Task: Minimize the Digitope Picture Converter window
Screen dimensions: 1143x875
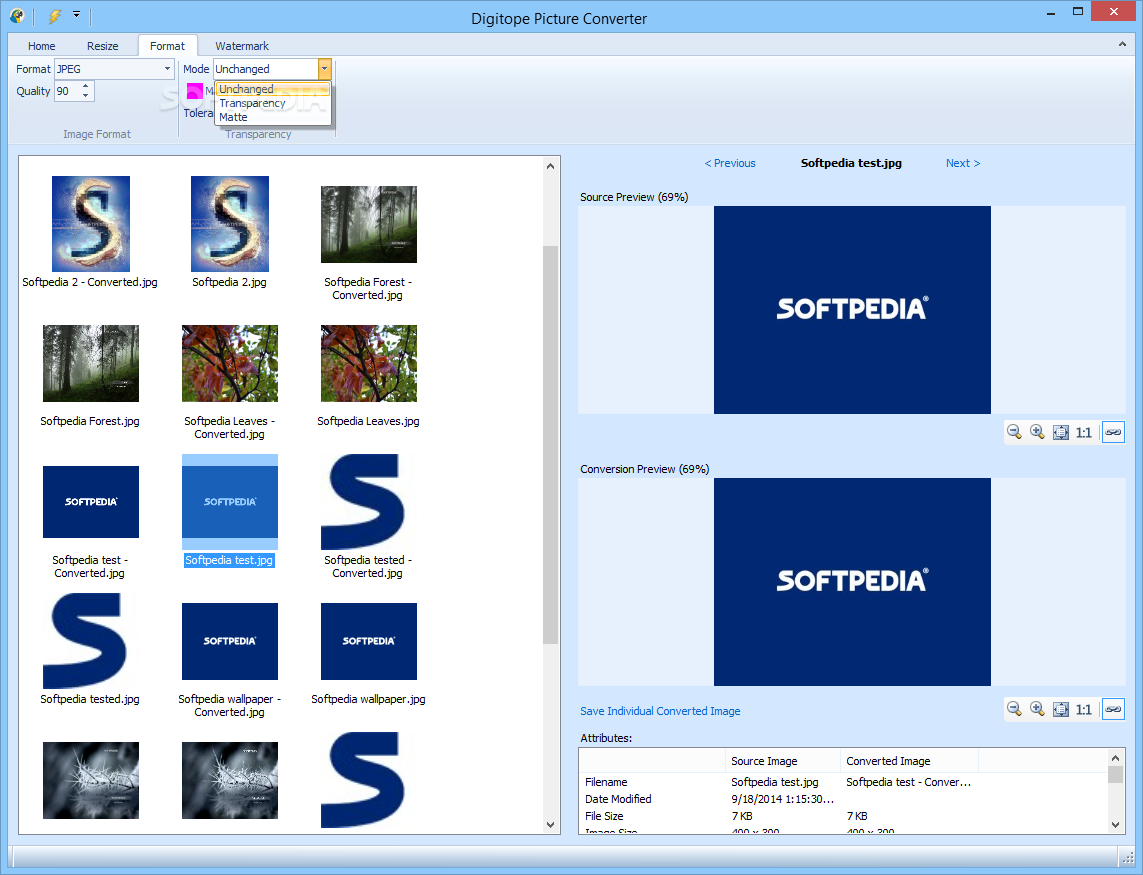Action: pos(1051,12)
